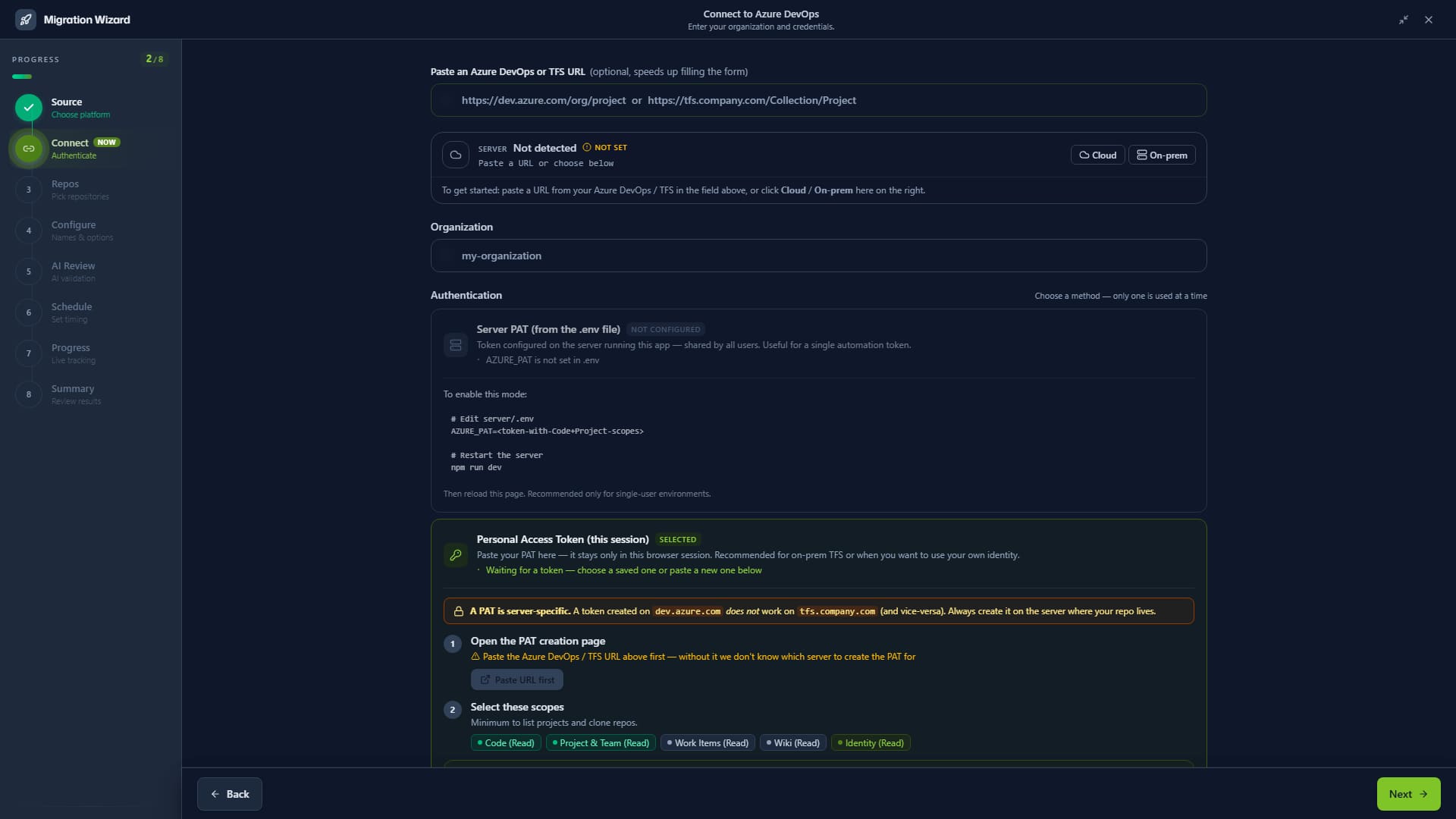Select step 4 Configure circle

pos(29,231)
